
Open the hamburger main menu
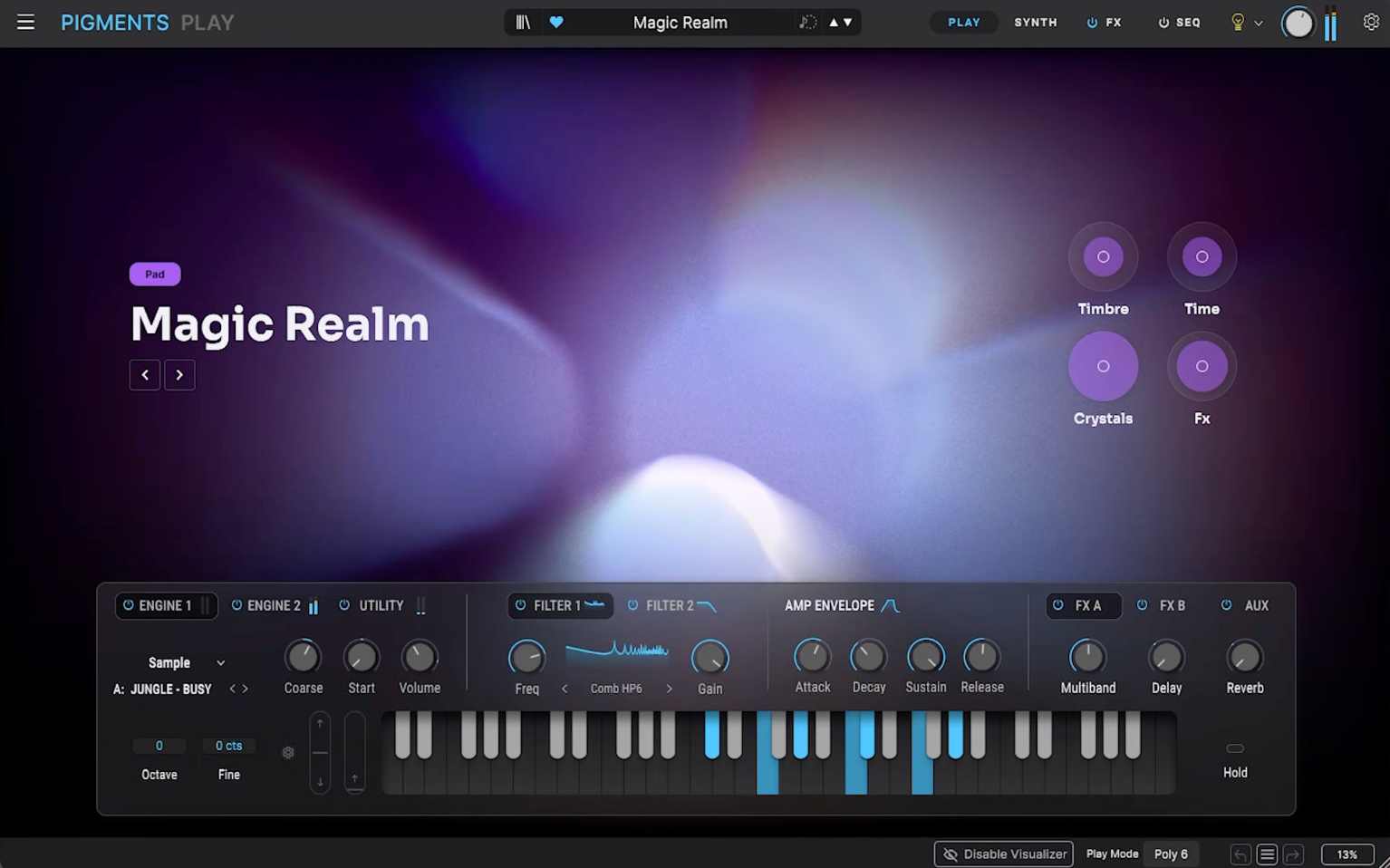pyautogui.click(x=25, y=22)
